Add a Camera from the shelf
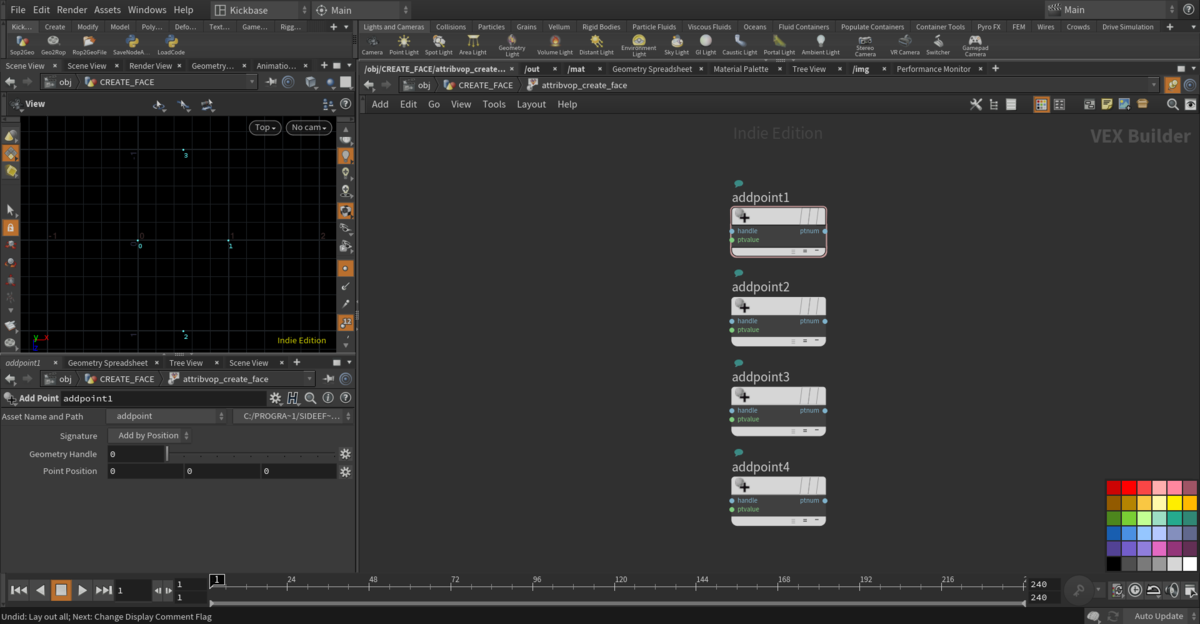This screenshot has height=624, width=1200. pos(372,45)
